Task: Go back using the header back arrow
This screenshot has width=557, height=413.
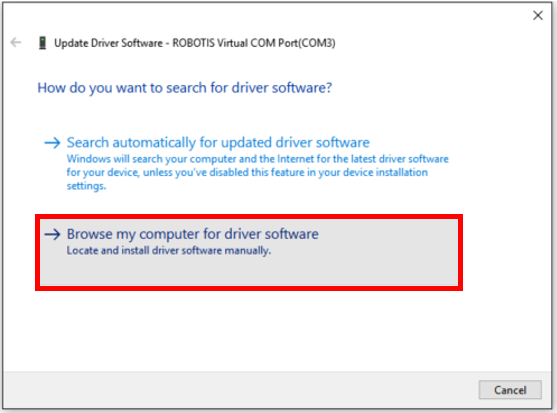Action: click(16, 43)
